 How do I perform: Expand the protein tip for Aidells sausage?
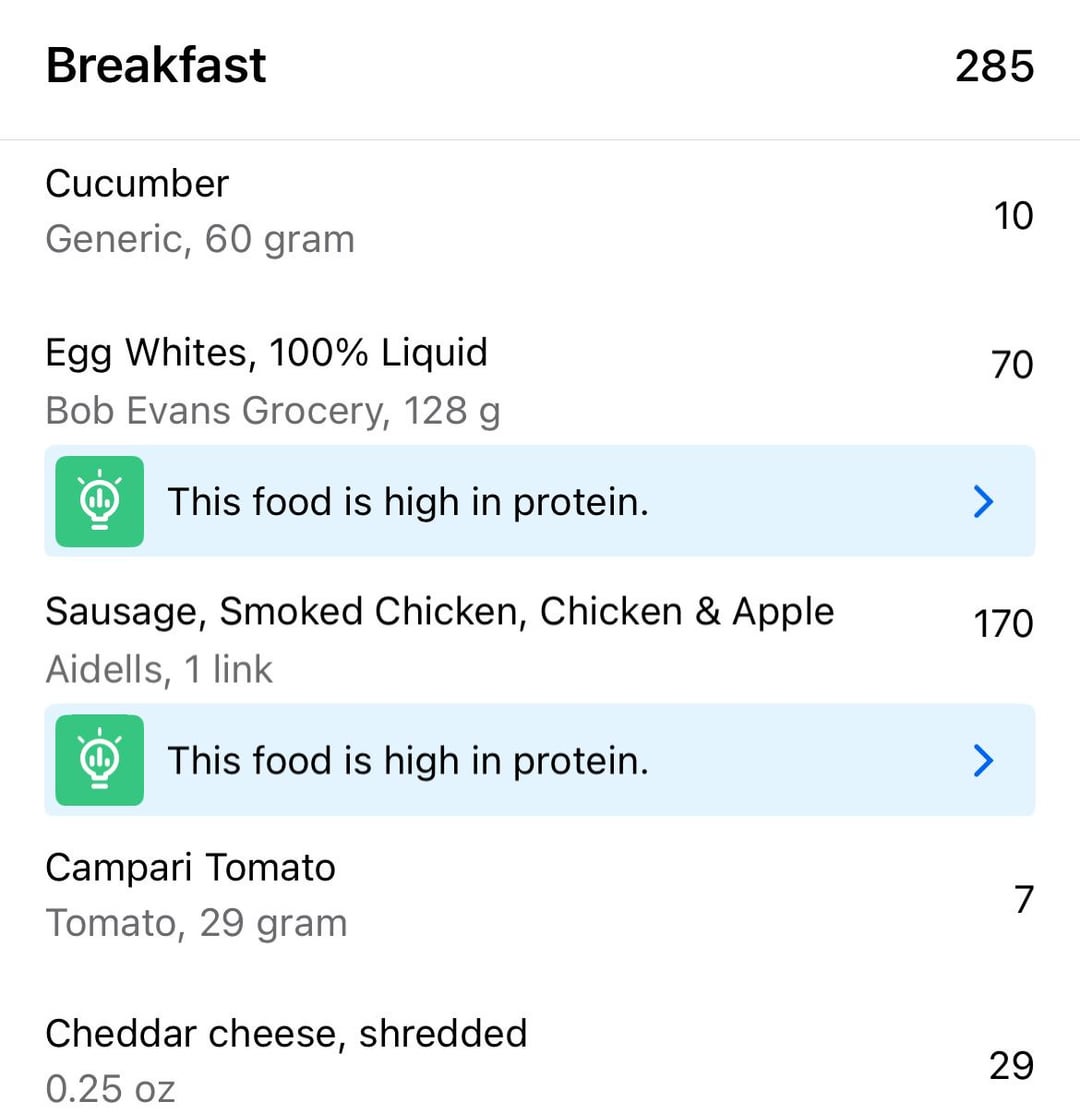click(983, 760)
